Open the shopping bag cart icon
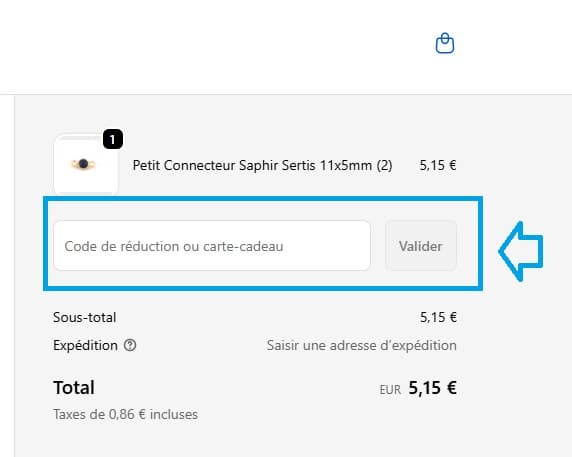This screenshot has height=457, width=572. point(445,43)
